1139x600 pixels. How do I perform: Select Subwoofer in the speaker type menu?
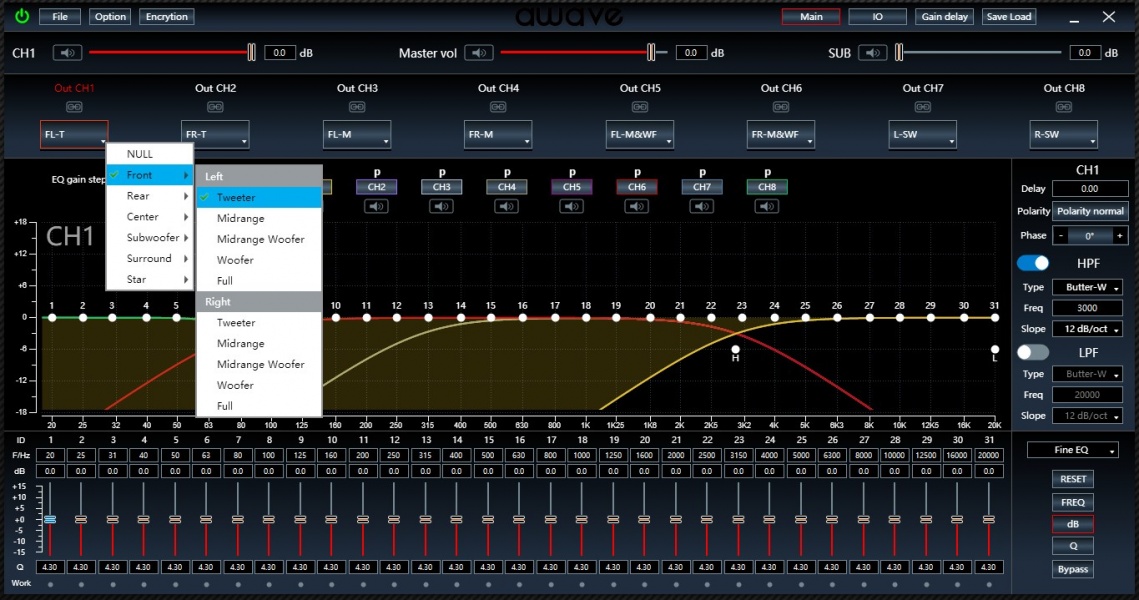click(152, 238)
